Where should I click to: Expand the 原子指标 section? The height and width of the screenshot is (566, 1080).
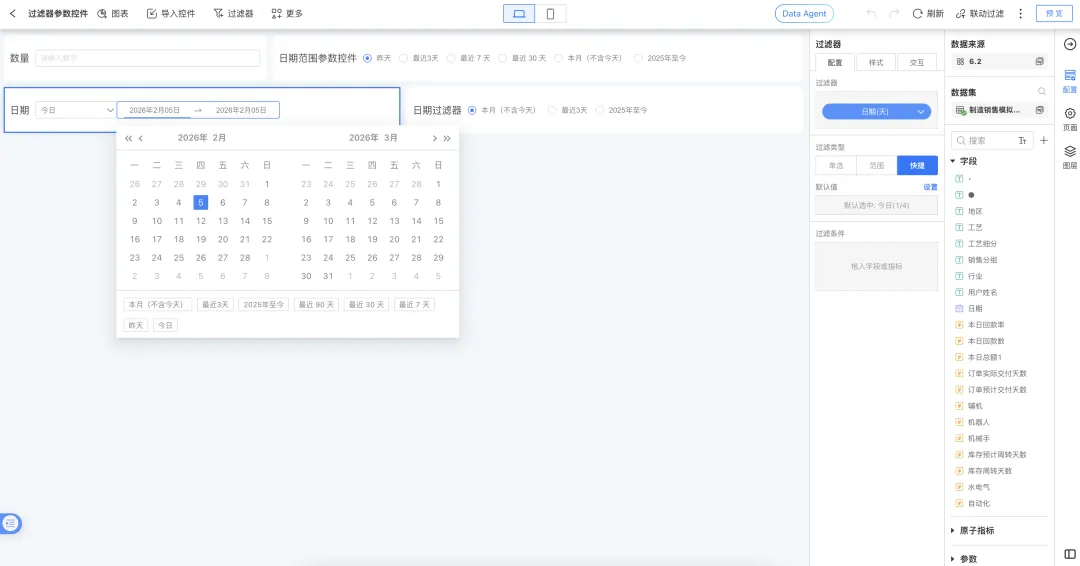coord(953,531)
